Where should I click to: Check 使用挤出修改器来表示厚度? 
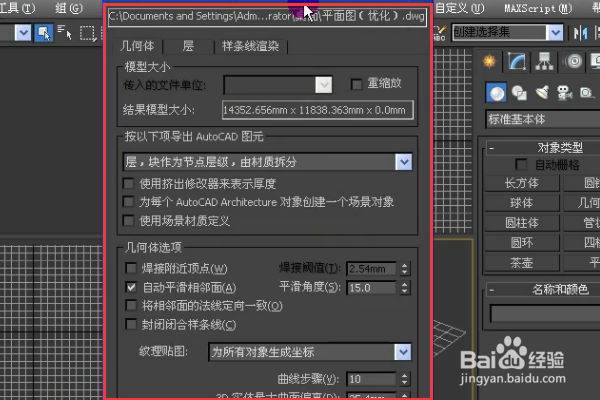coord(128,183)
